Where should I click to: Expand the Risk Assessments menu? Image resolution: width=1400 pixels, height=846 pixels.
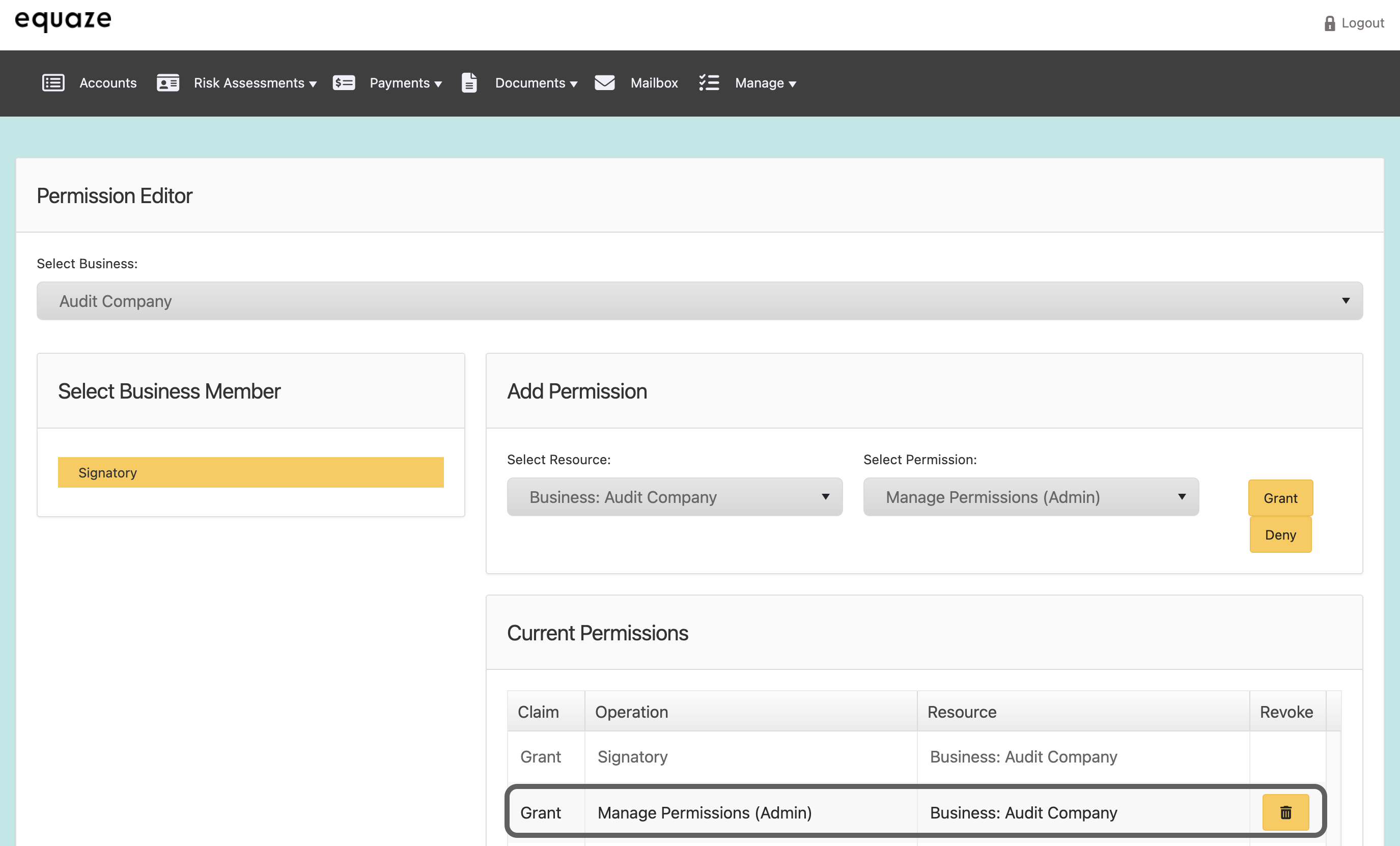(255, 83)
